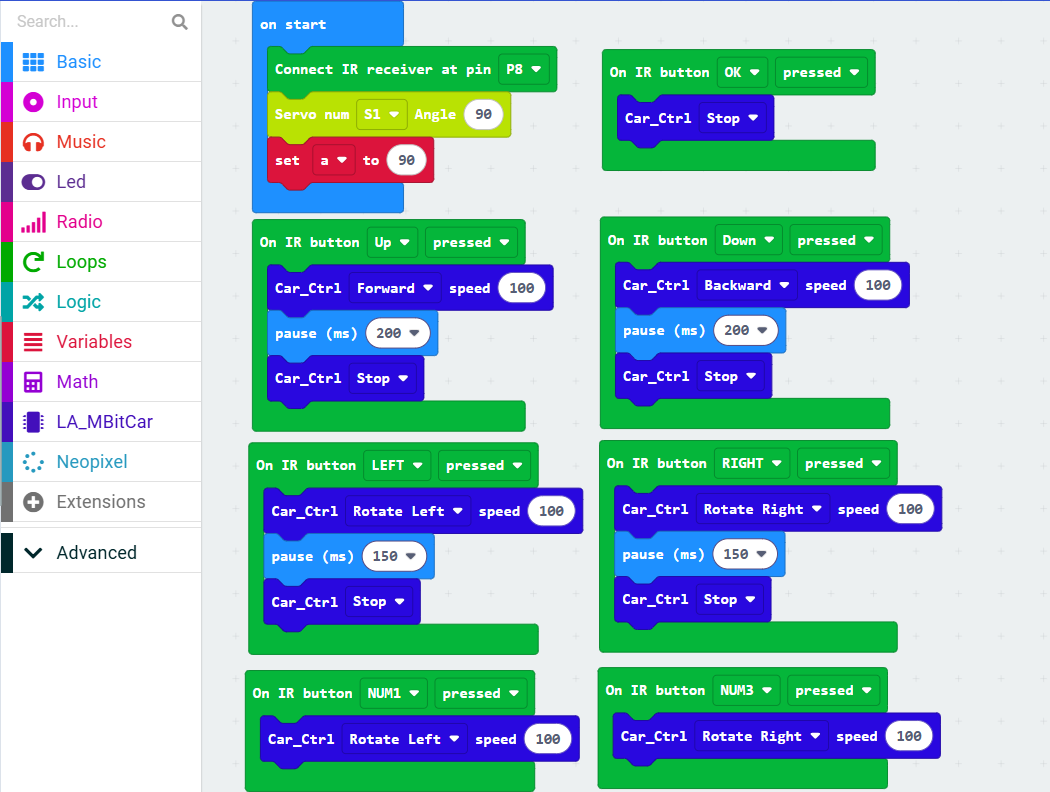Open the P8 pin dropdown
The width and height of the screenshot is (1050, 792).
coord(524,69)
